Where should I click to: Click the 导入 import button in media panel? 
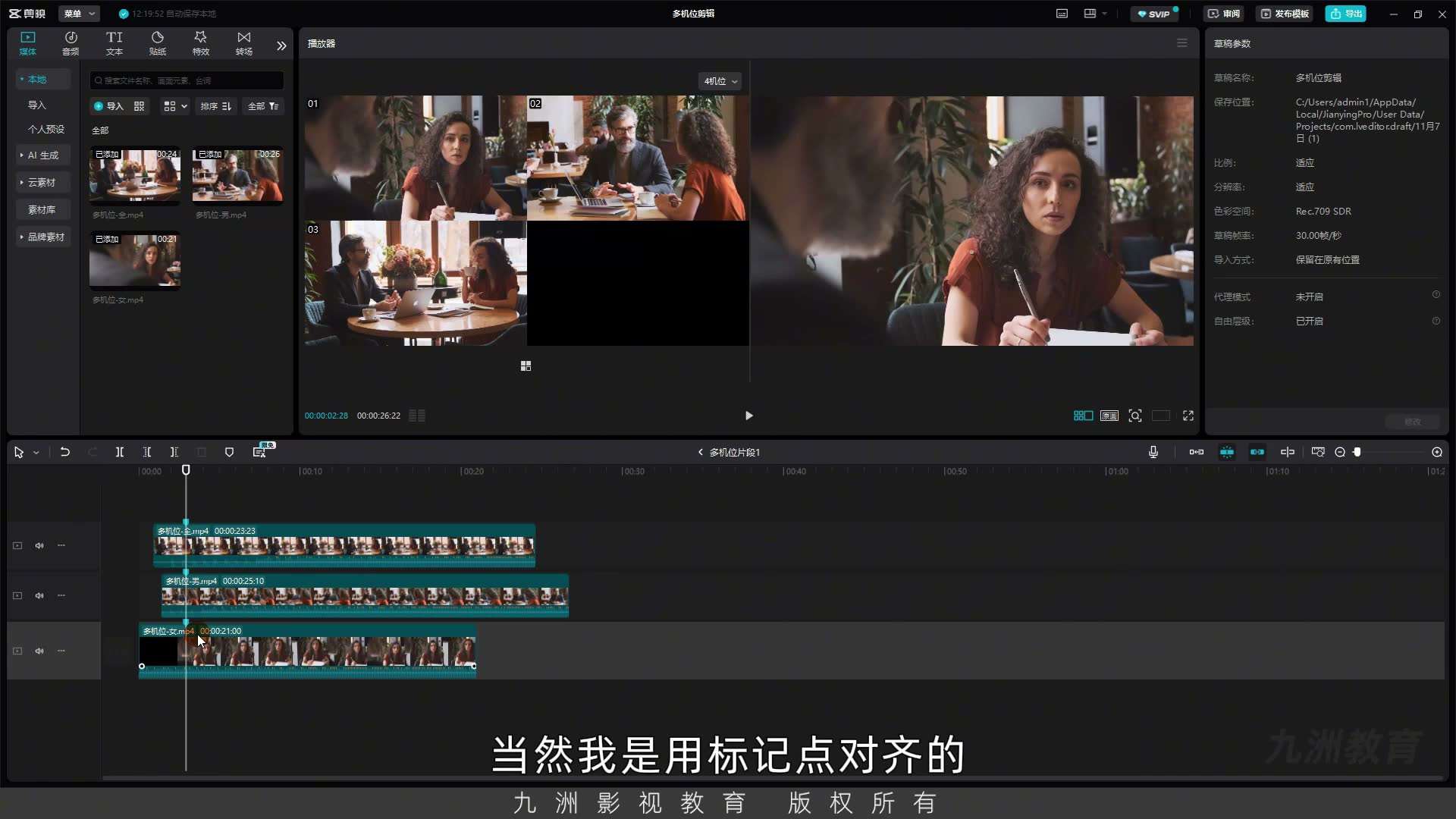[x=108, y=106]
